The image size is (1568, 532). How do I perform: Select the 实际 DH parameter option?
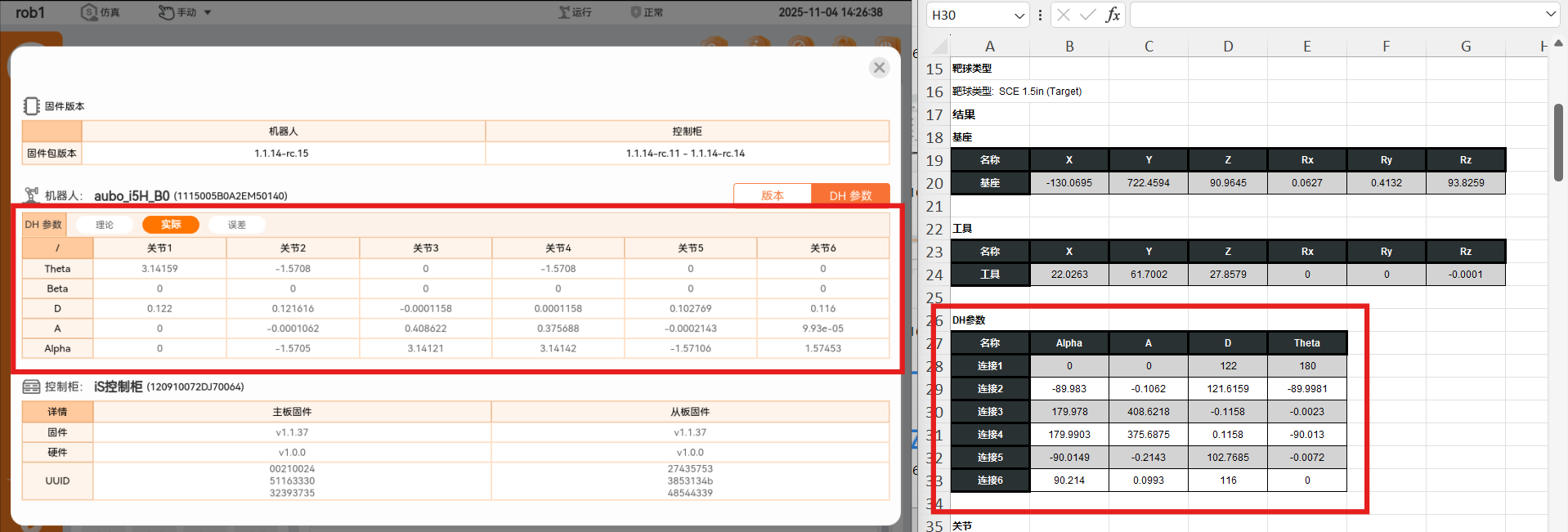[171, 225]
